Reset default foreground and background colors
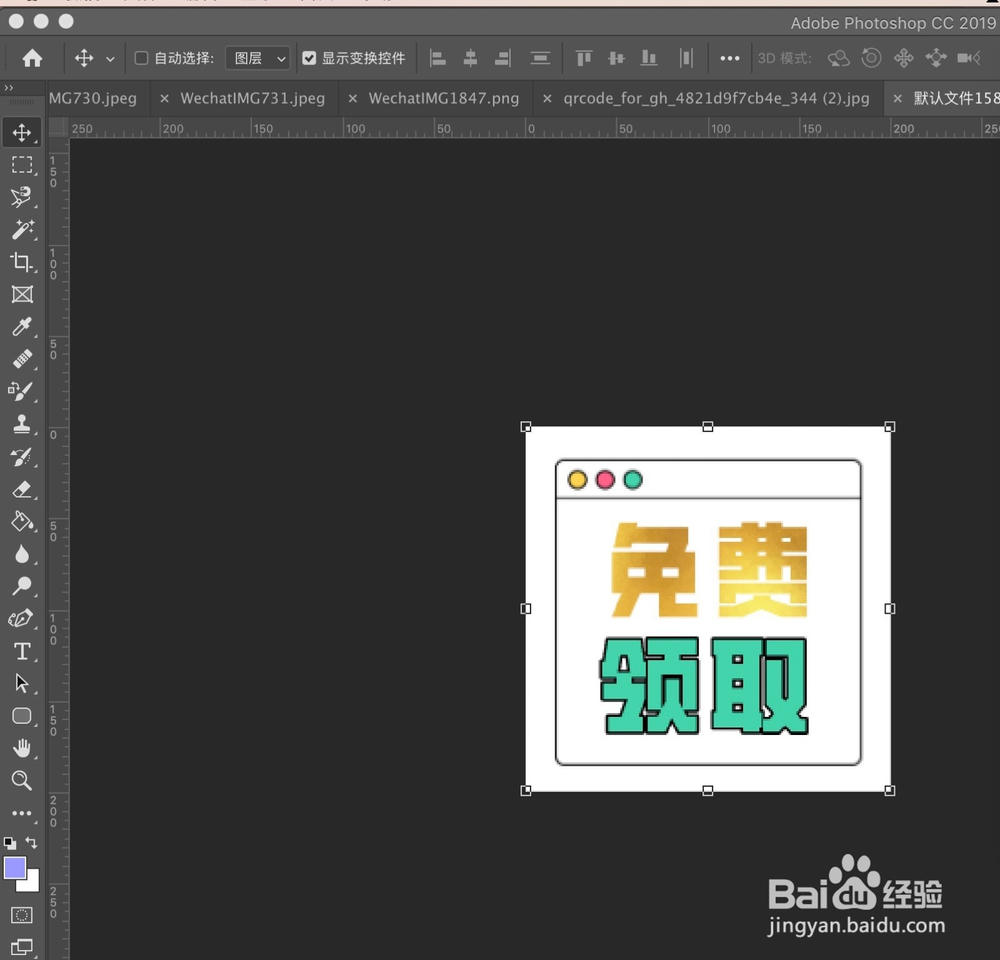The height and width of the screenshot is (960, 1000). point(10,843)
